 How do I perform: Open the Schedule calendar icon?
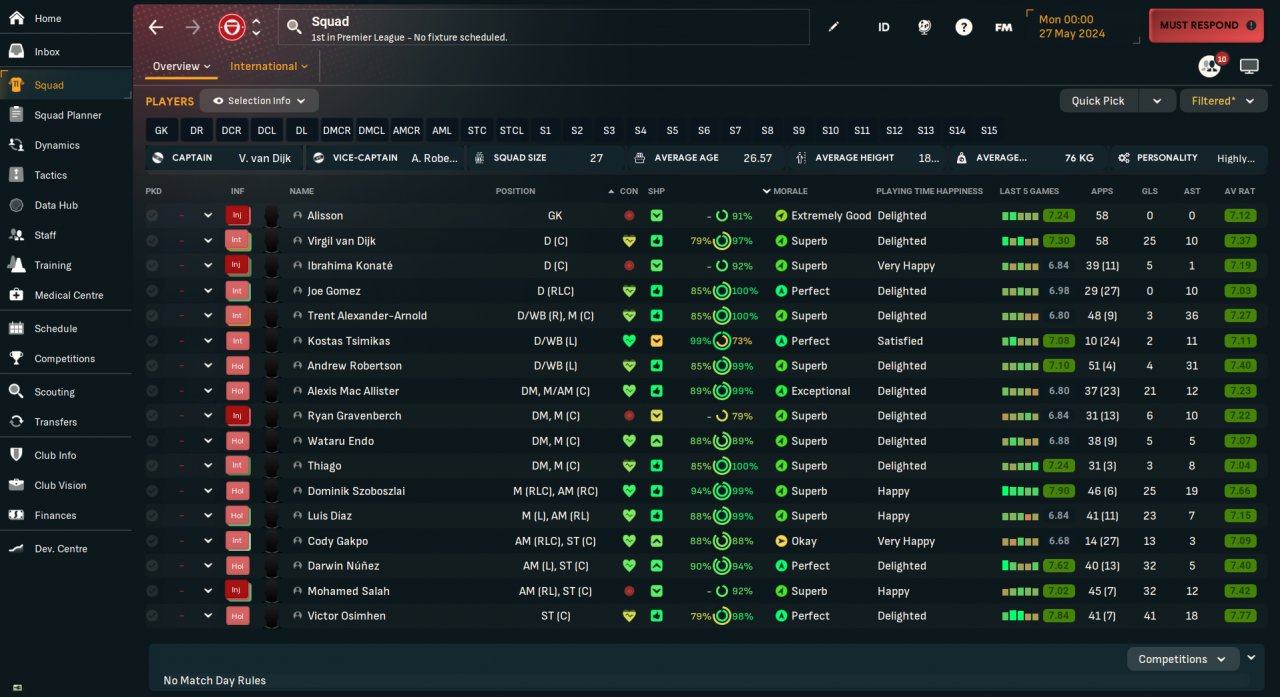tap(16, 328)
